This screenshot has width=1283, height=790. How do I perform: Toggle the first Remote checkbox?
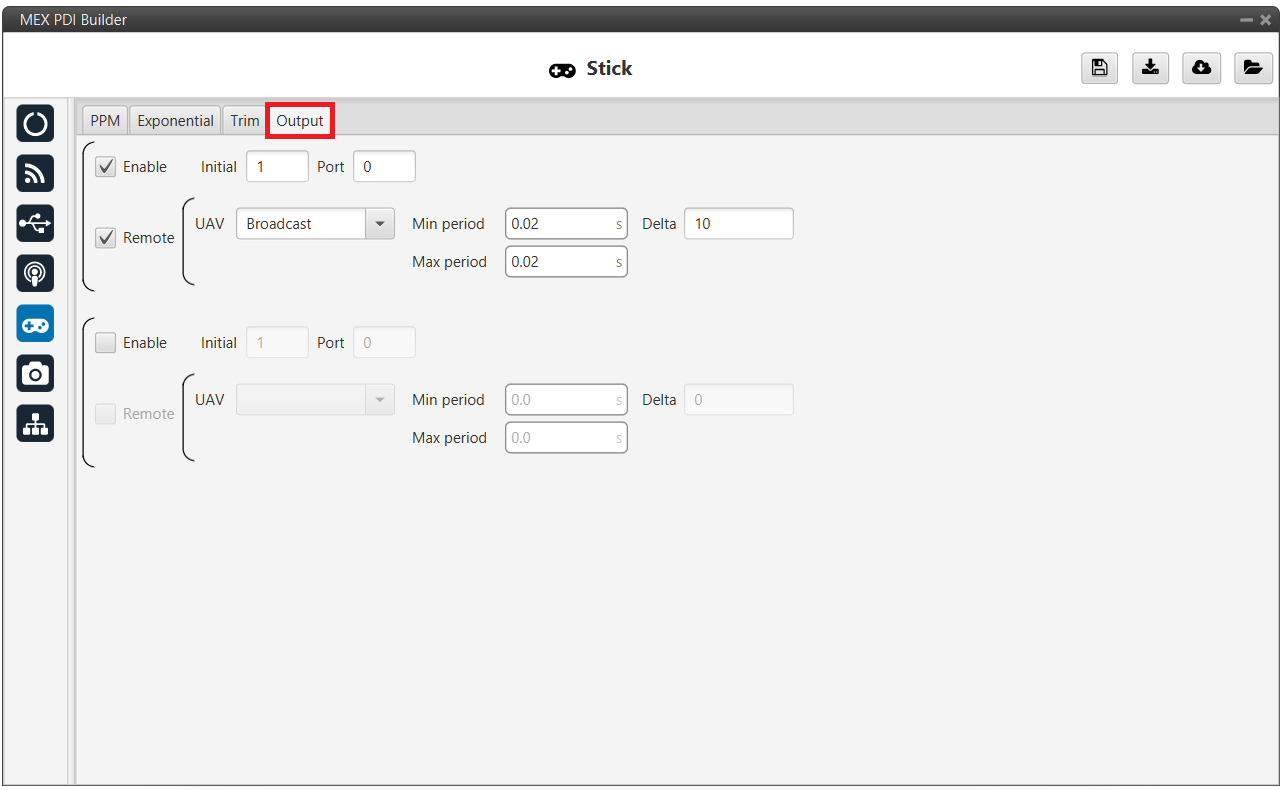pyautogui.click(x=105, y=238)
